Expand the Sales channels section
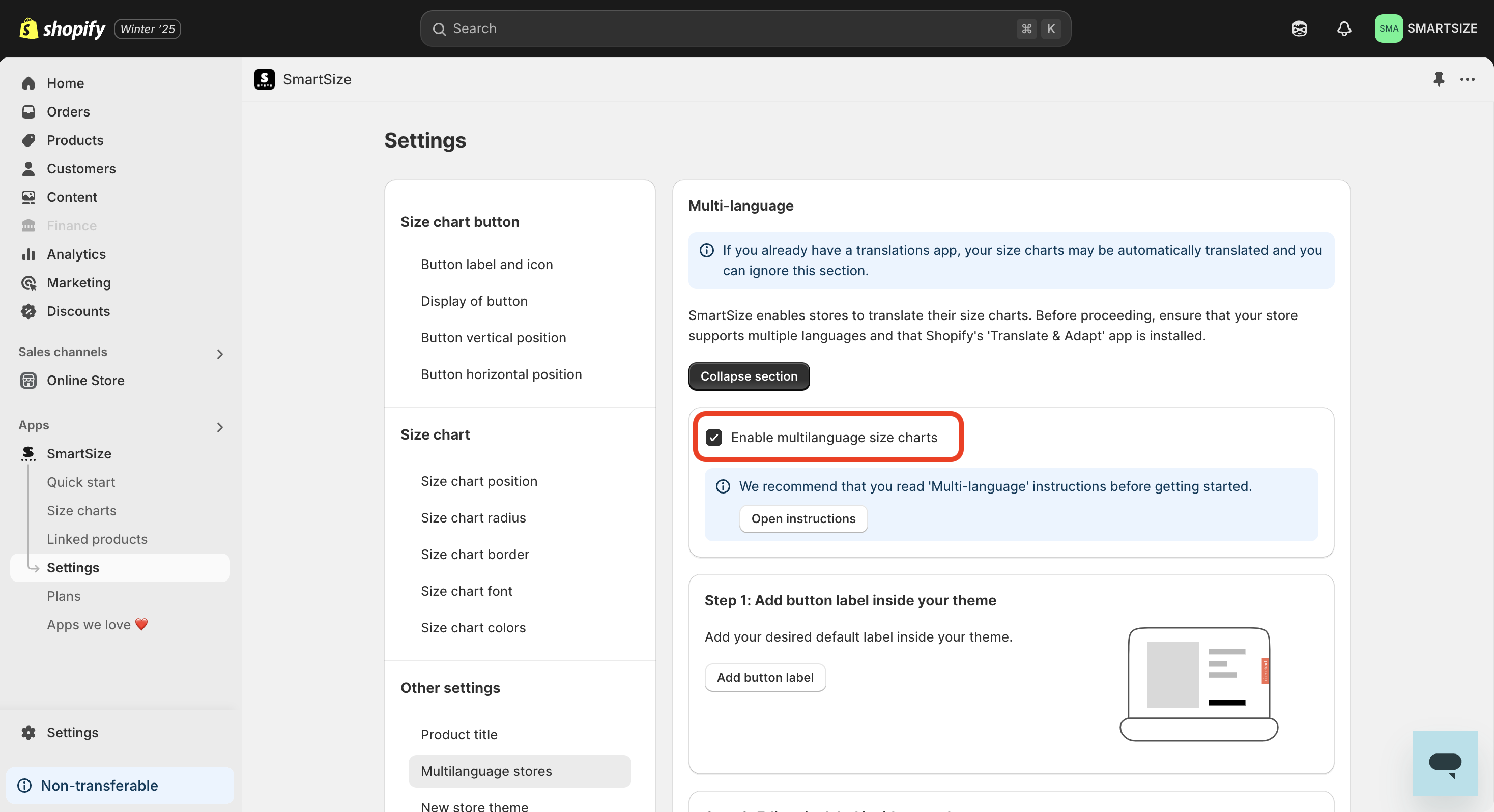 (220, 353)
